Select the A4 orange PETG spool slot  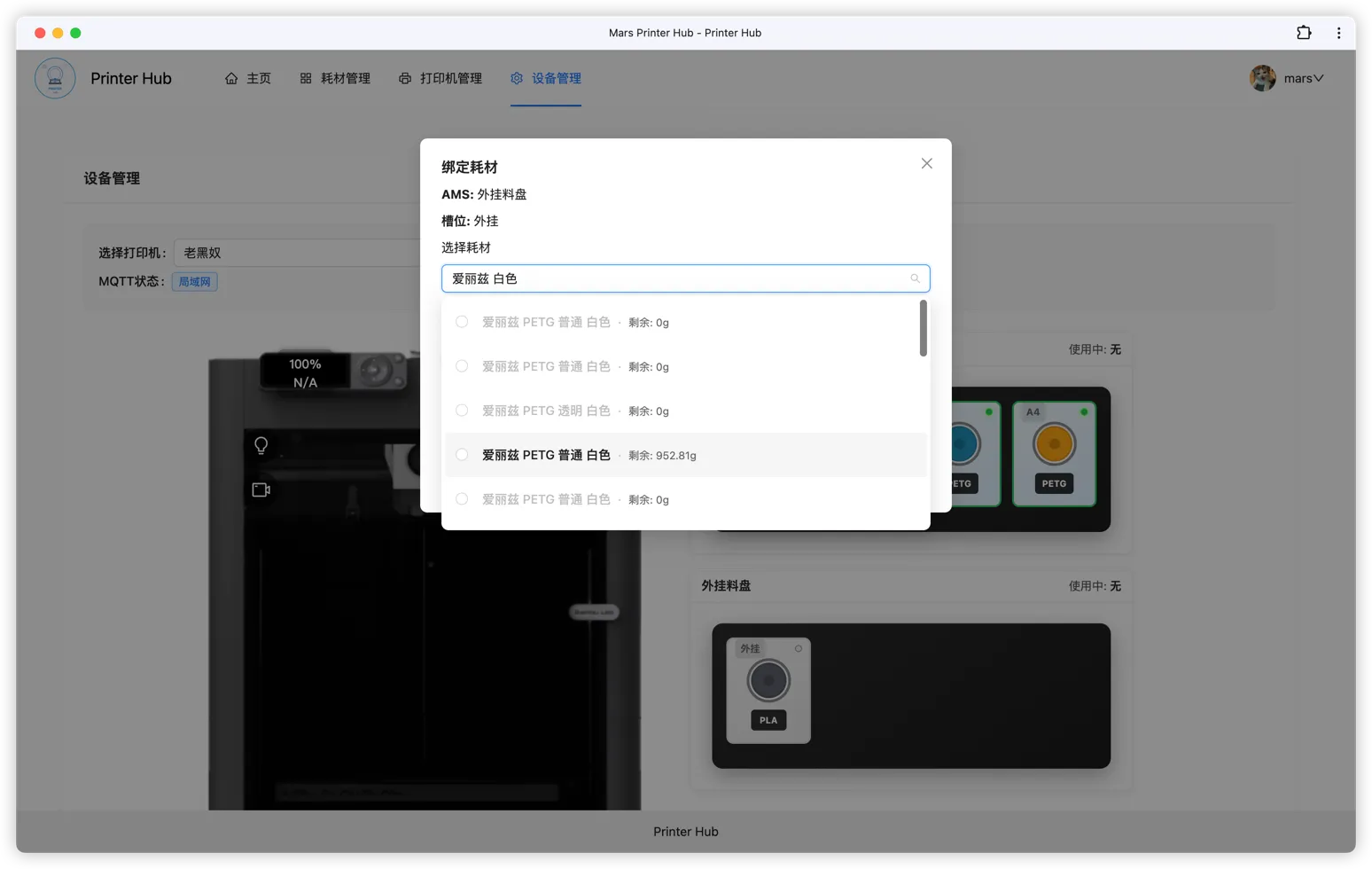(x=1054, y=453)
